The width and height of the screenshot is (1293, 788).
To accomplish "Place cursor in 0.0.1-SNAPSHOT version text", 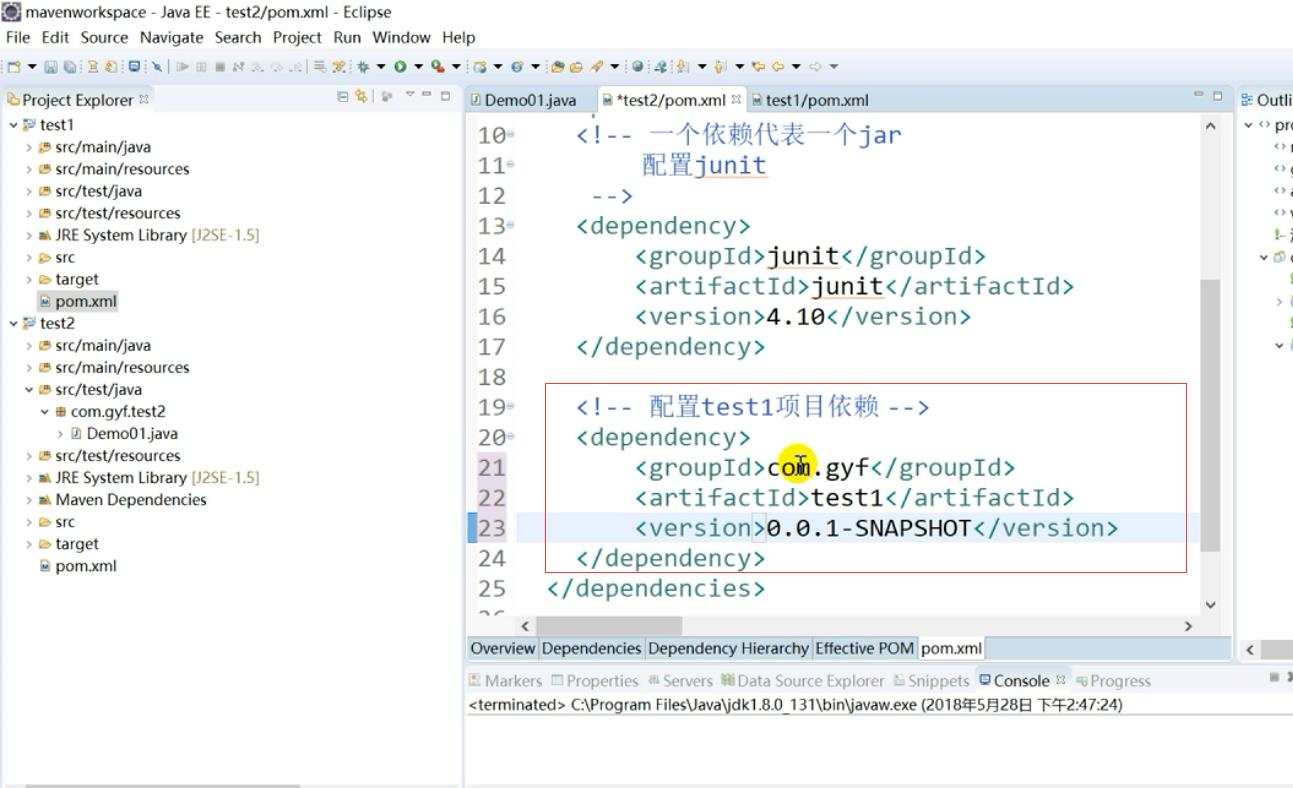I will (868, 528).
